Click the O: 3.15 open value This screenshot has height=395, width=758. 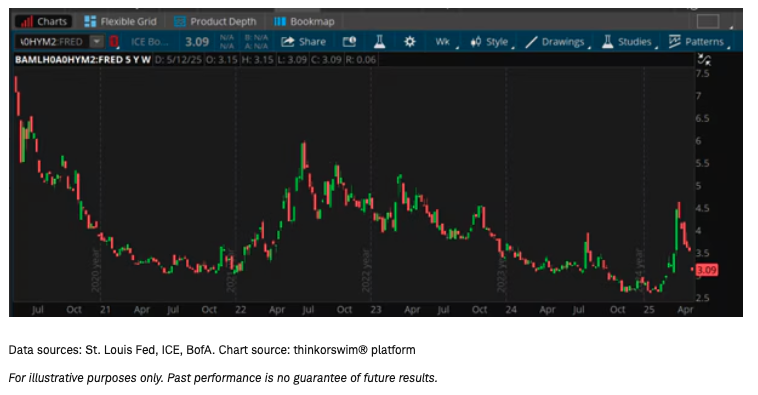click(x=222, y=60)
